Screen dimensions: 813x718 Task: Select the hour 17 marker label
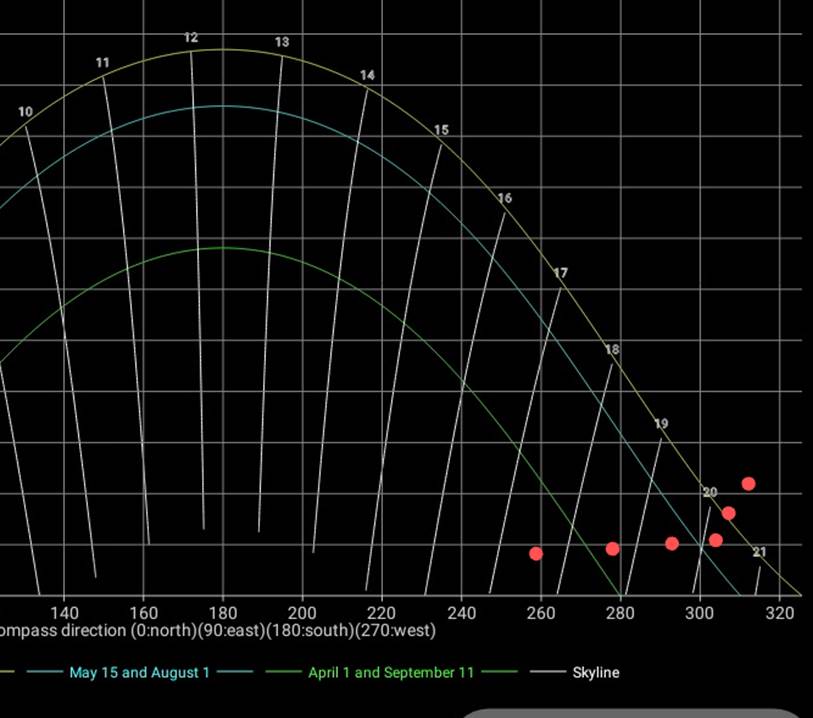[560, 273]
